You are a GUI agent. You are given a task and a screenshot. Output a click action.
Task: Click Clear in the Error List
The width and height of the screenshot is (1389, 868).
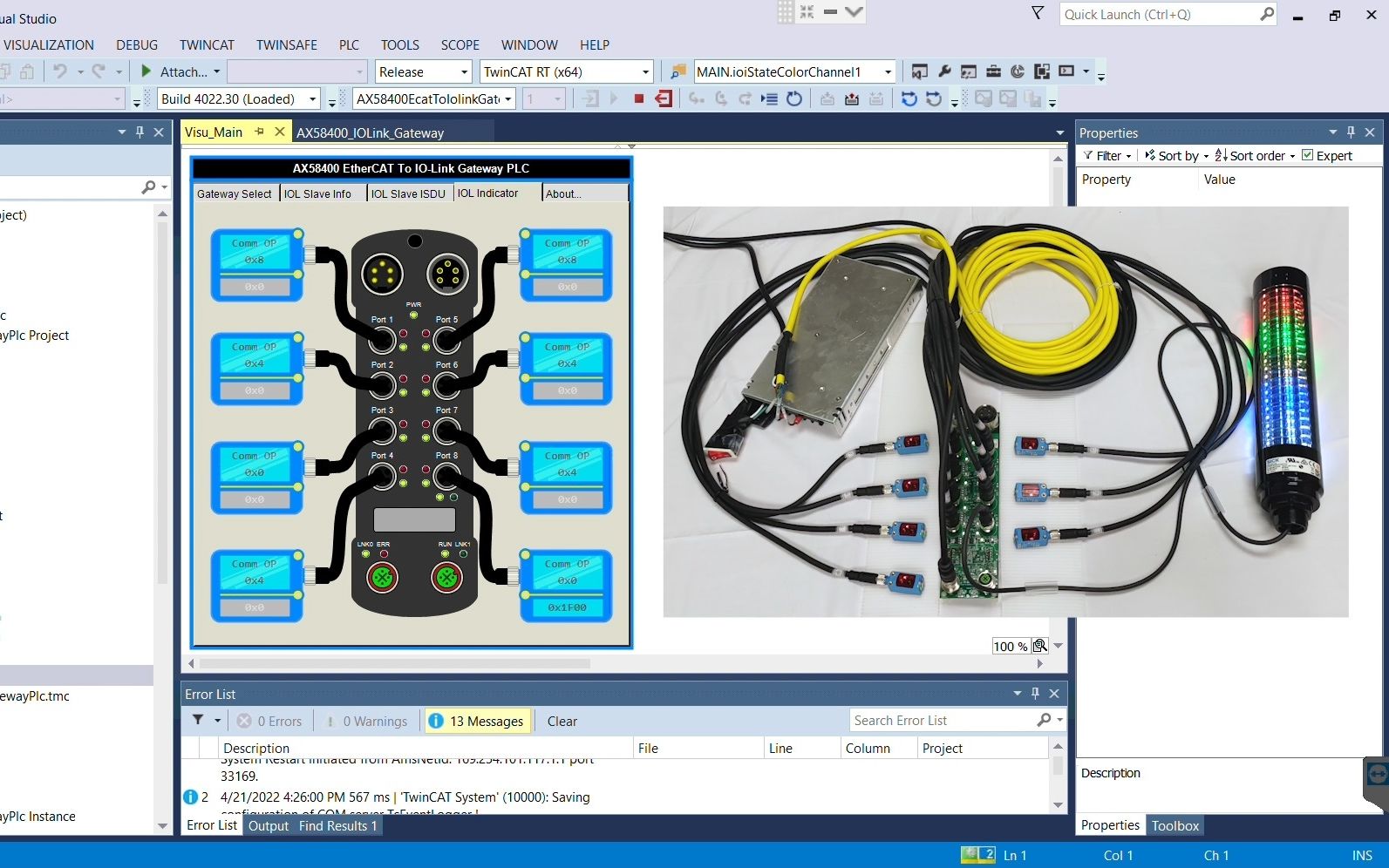562,721
